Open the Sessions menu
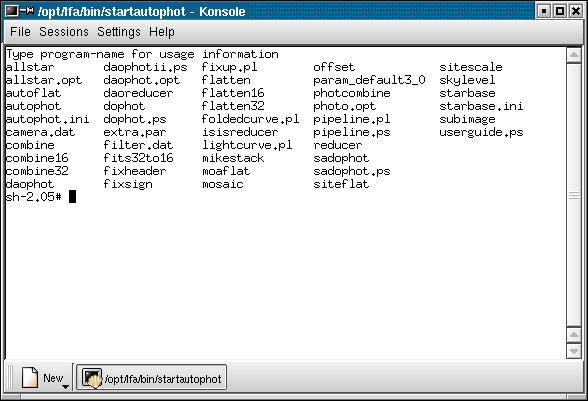The height and width of the screenshot is (401, 588). (x=64, y=32)
